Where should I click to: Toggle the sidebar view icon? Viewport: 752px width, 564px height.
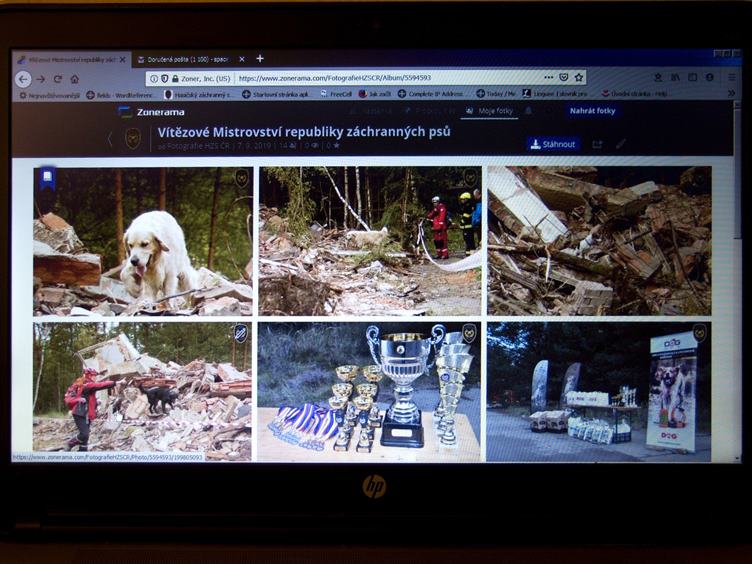[x=693, y=77]
